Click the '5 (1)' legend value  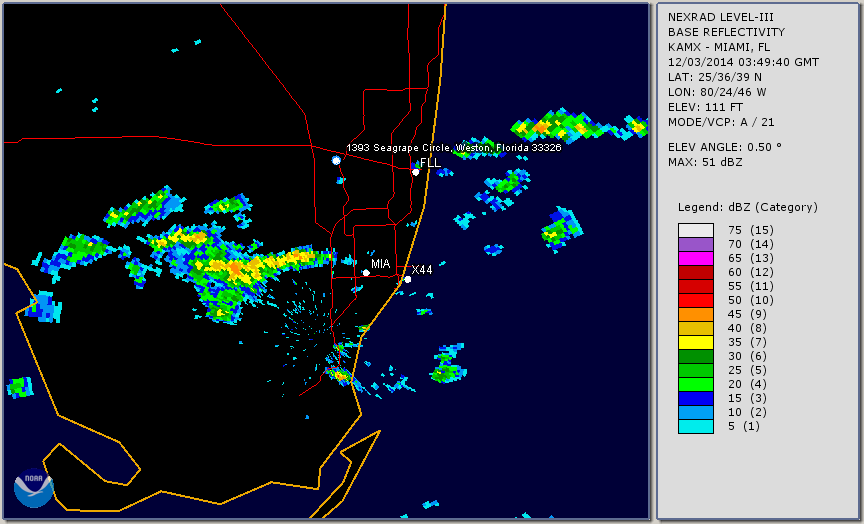(x=744, y=426)
